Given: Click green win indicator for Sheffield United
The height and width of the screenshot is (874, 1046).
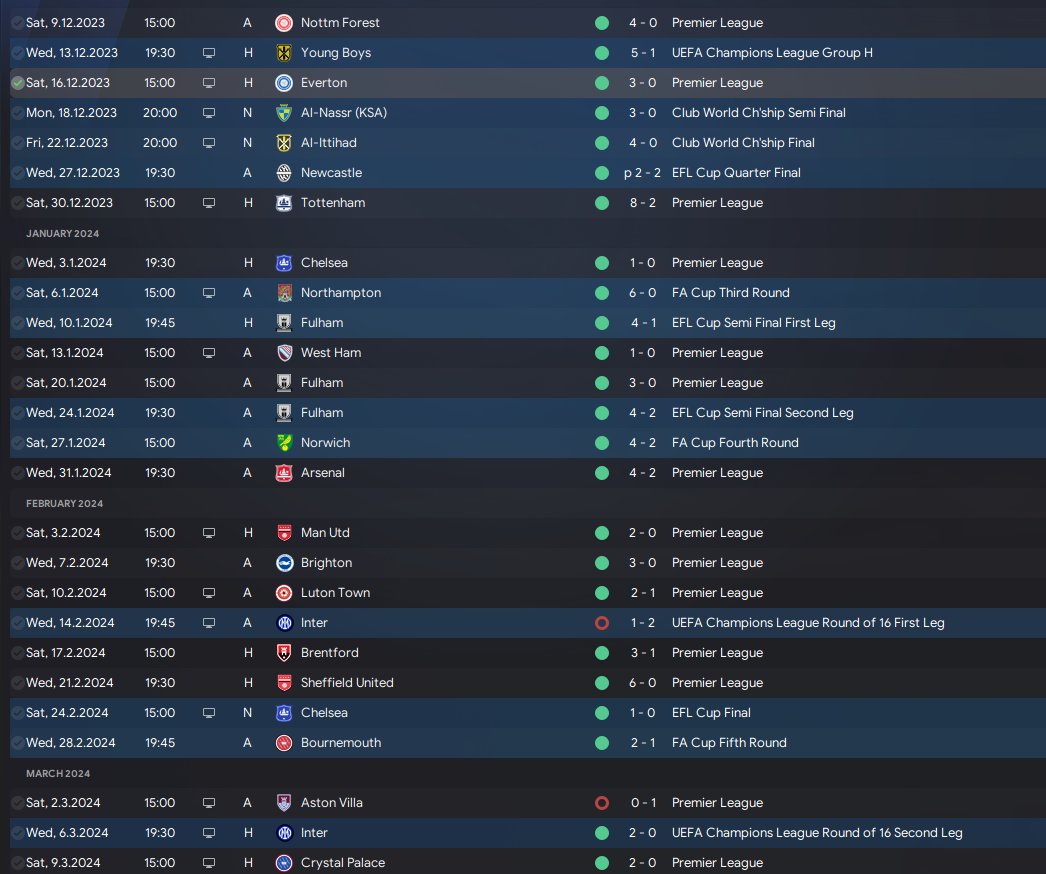Looking at the screenshot, I should click(601, 682).
